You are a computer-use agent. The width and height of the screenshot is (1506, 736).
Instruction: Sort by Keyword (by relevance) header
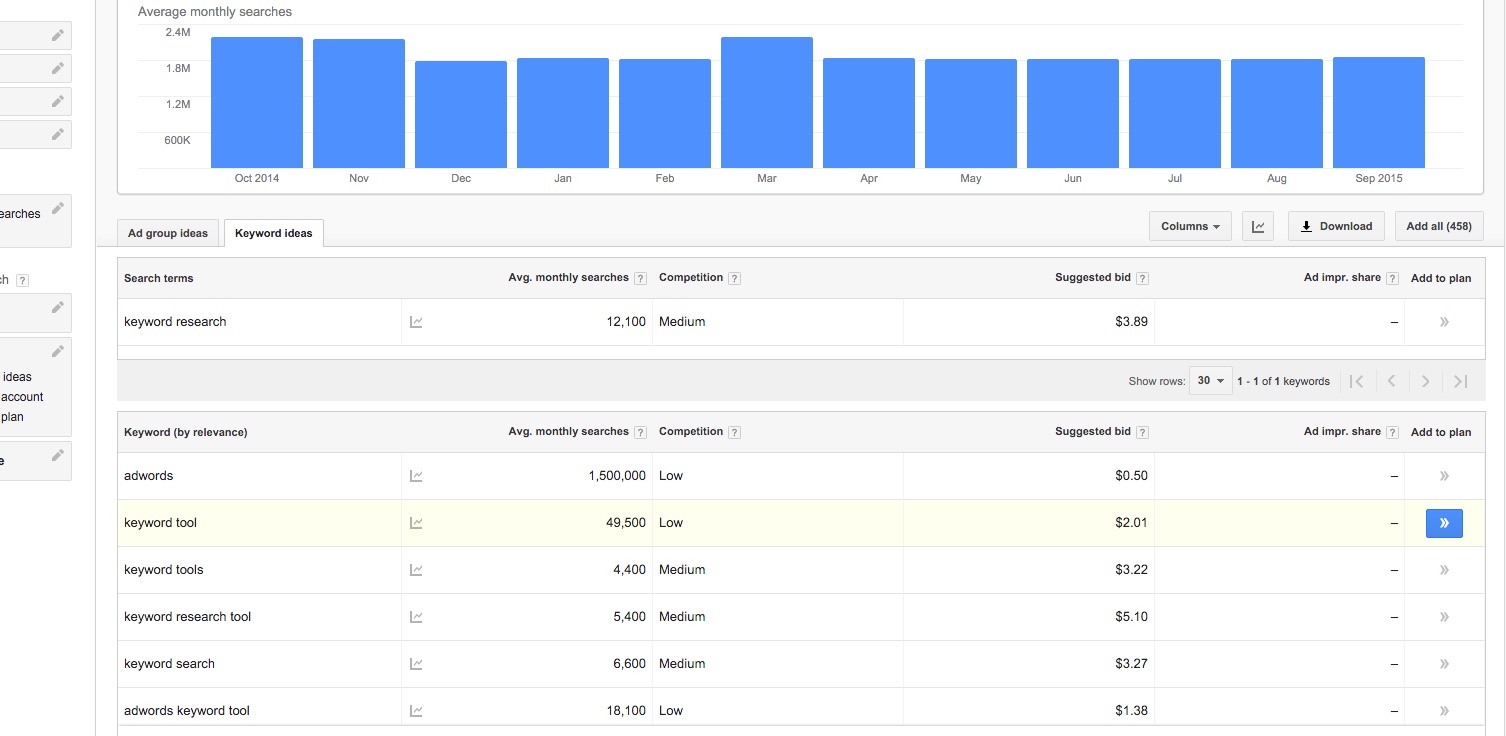186,433
